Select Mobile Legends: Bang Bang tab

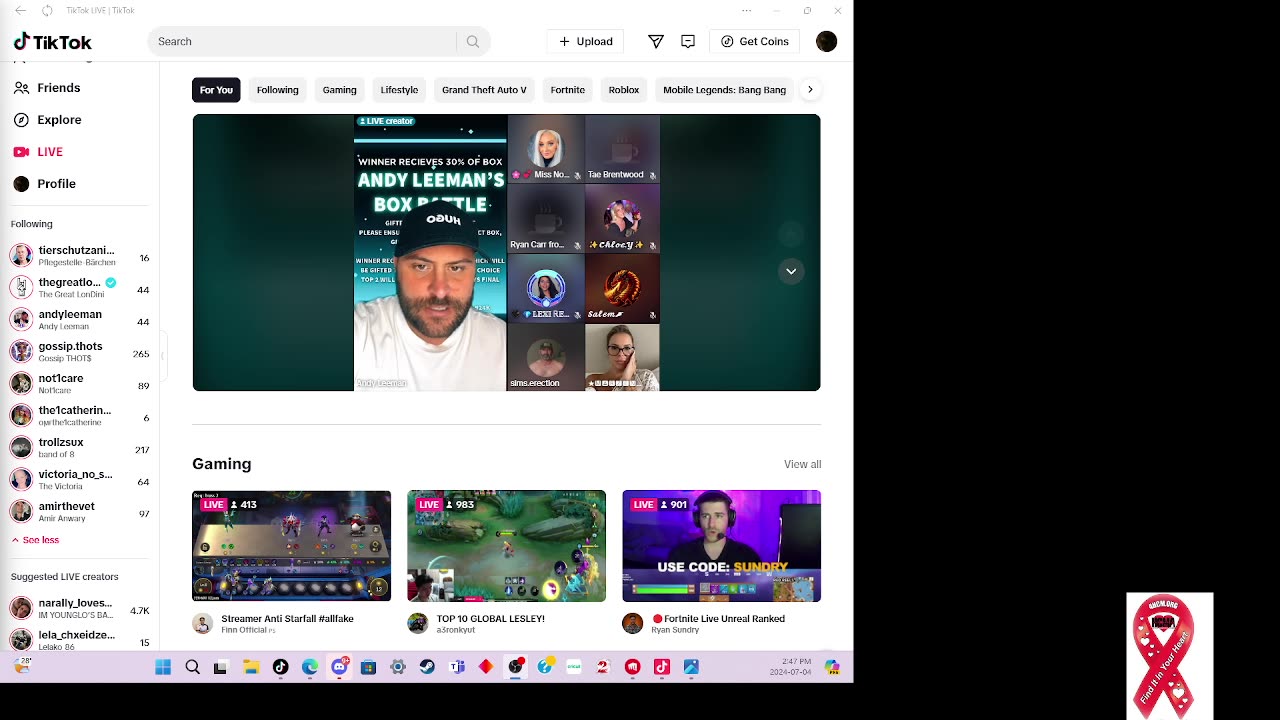tap(724, 90)
